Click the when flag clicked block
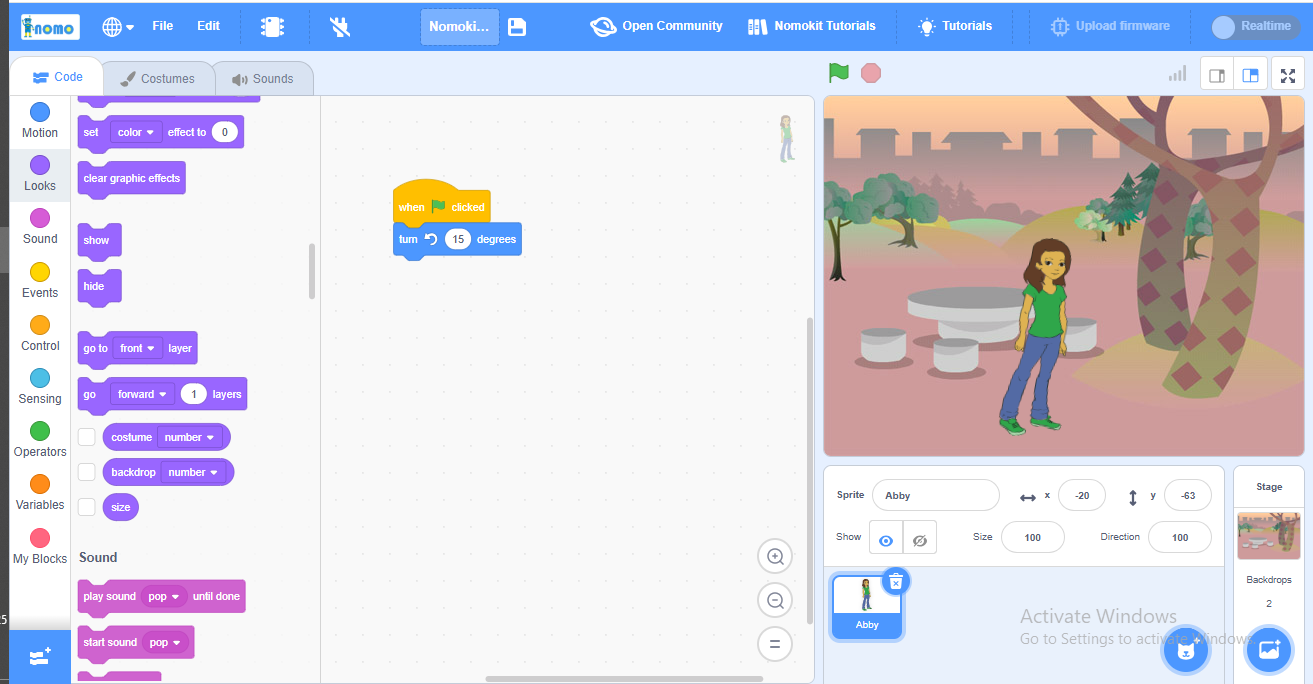 pyautogui.click(x=441, y=204)
